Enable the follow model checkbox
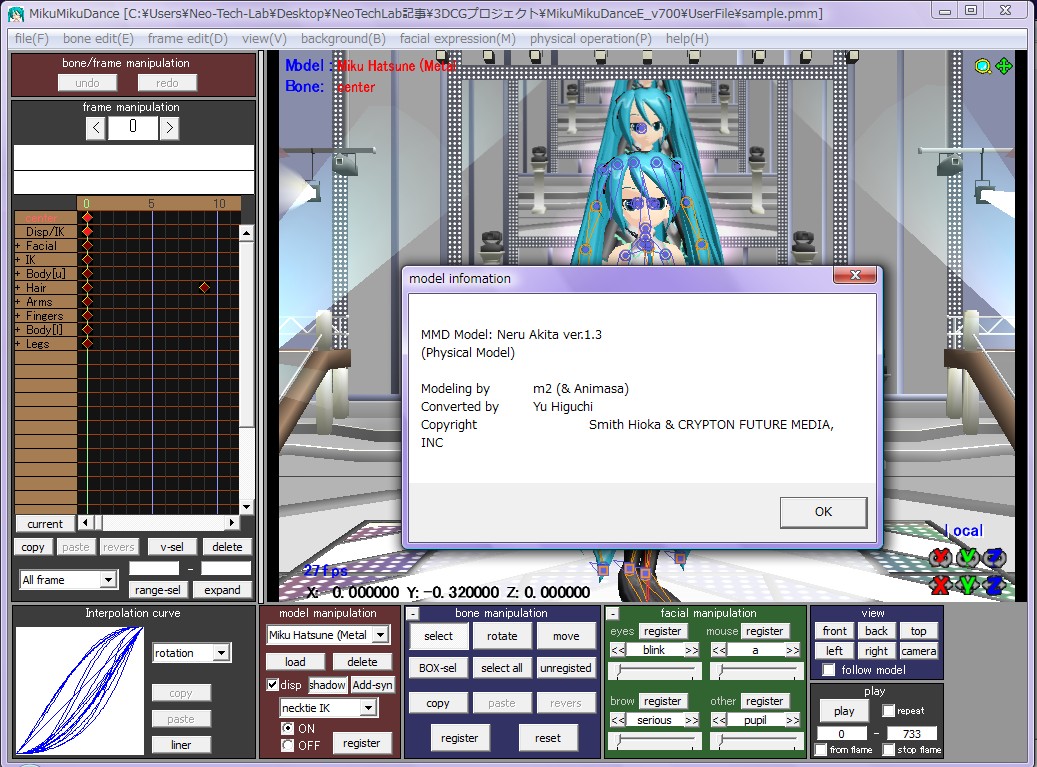The height and width of the screenshot is (767, 1037). 828,670
